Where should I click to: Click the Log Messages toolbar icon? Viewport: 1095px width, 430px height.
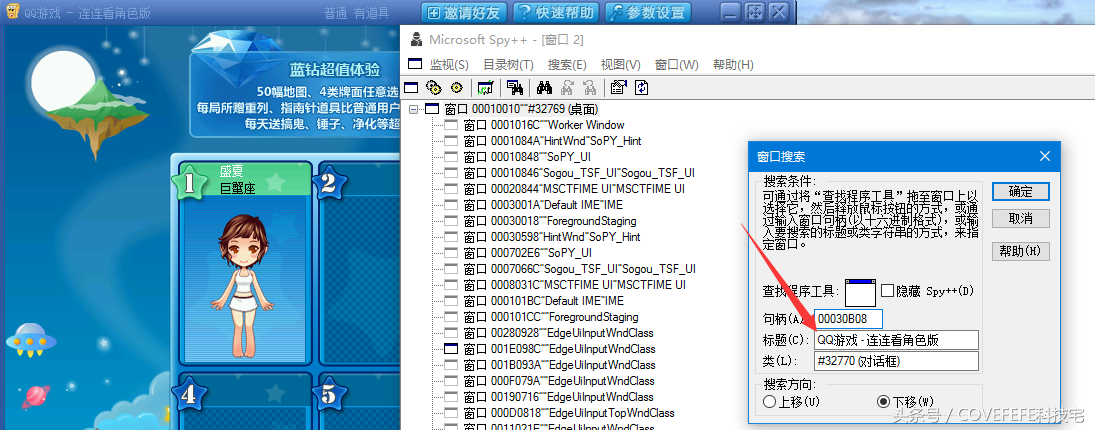485,87
